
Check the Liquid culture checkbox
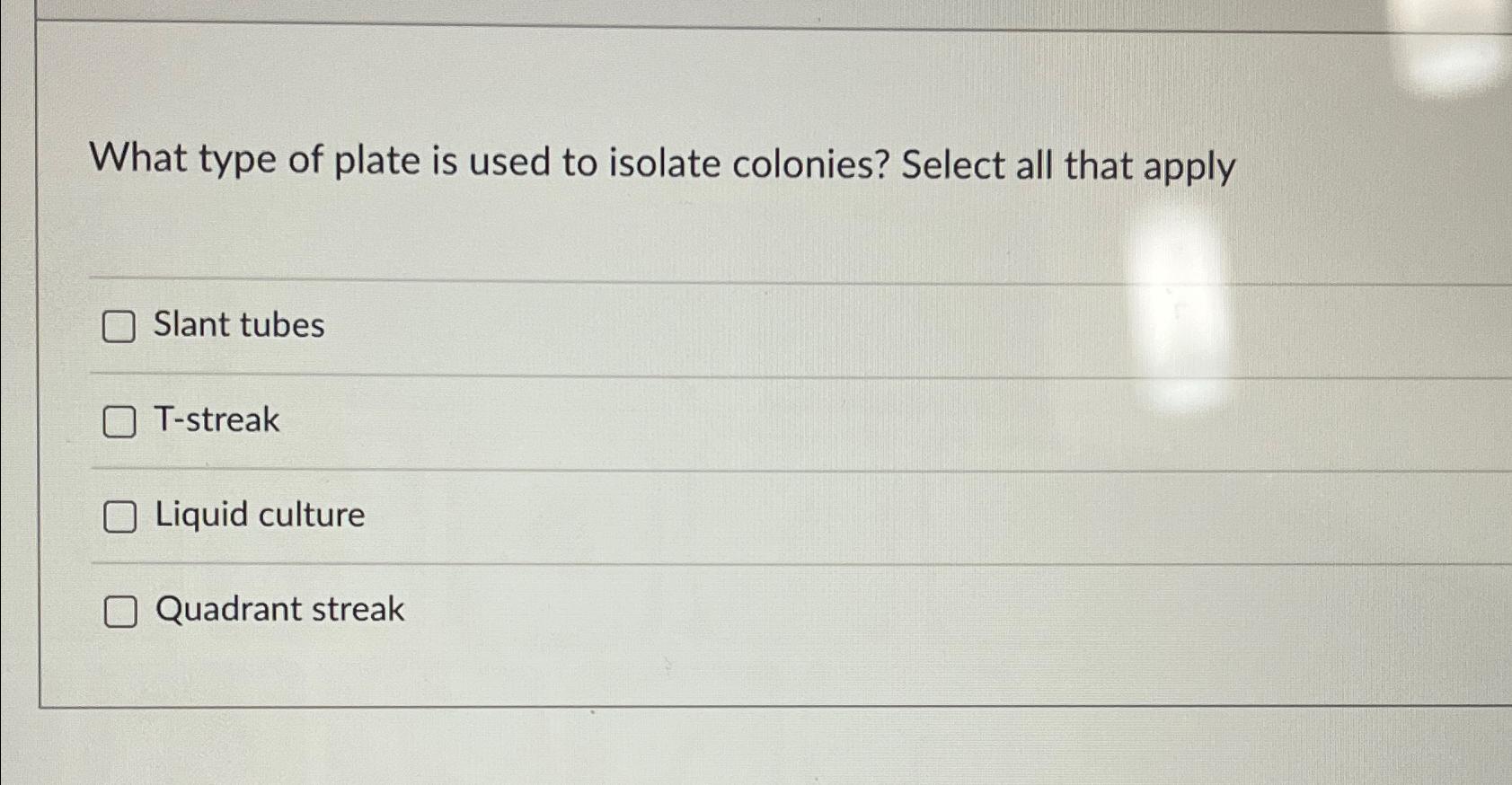coord(119,516)
